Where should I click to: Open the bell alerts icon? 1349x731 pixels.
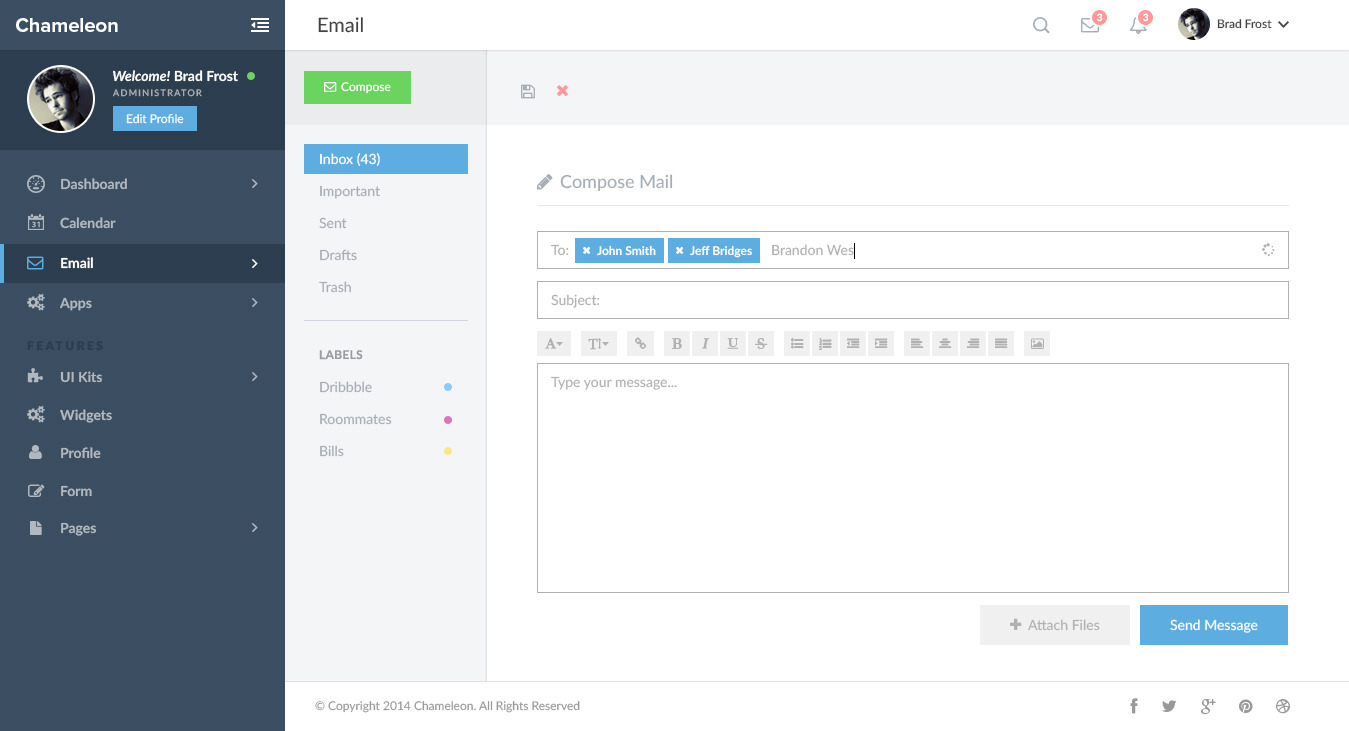click(x=1138, y=25)
